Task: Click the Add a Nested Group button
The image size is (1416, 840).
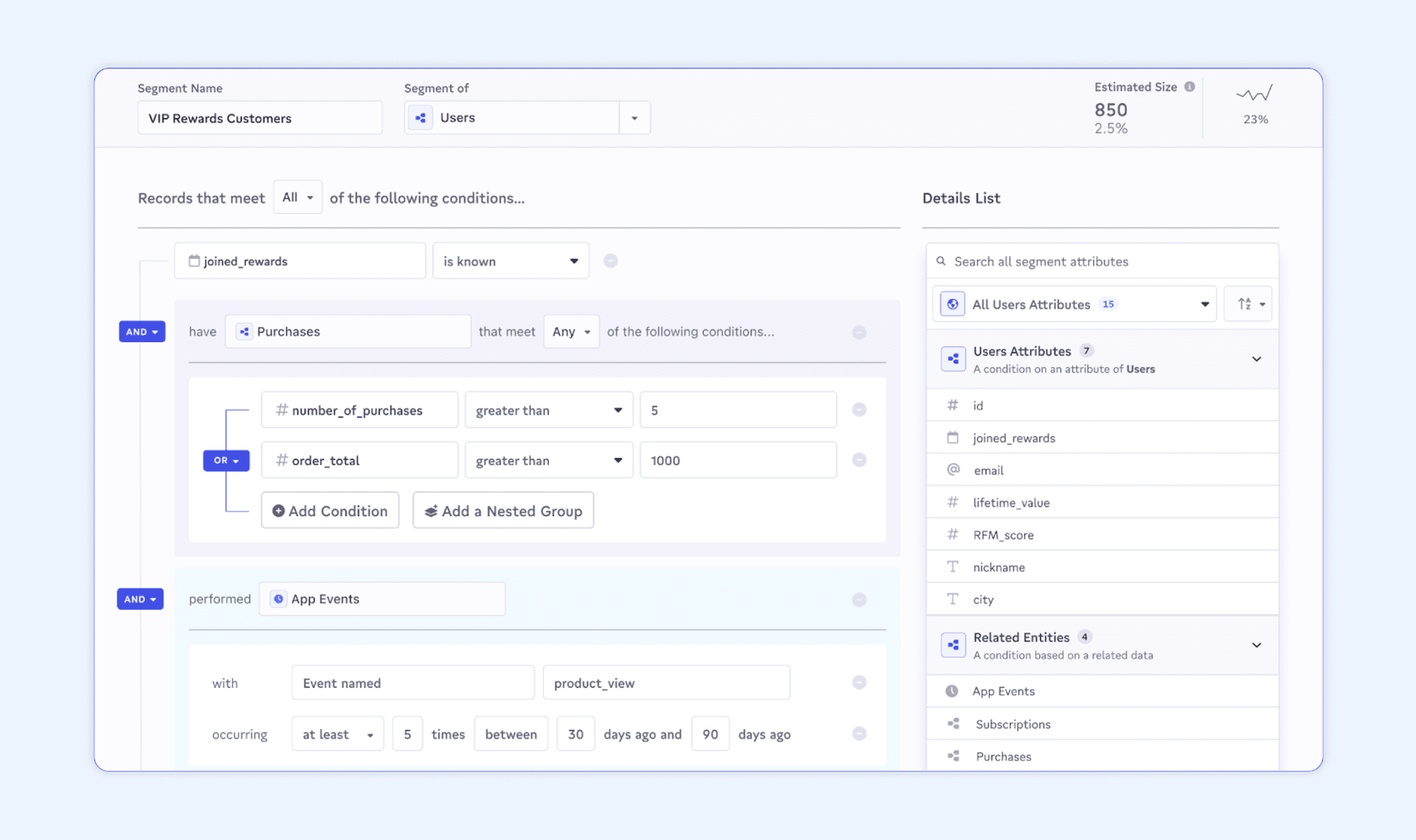Action: click(x=502, y=511)
